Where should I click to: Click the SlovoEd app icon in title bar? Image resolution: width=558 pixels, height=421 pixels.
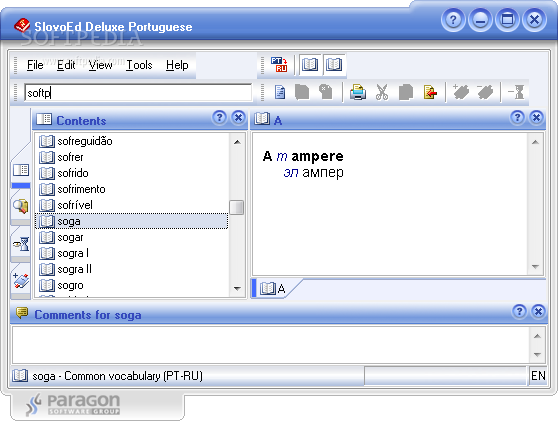22,26
